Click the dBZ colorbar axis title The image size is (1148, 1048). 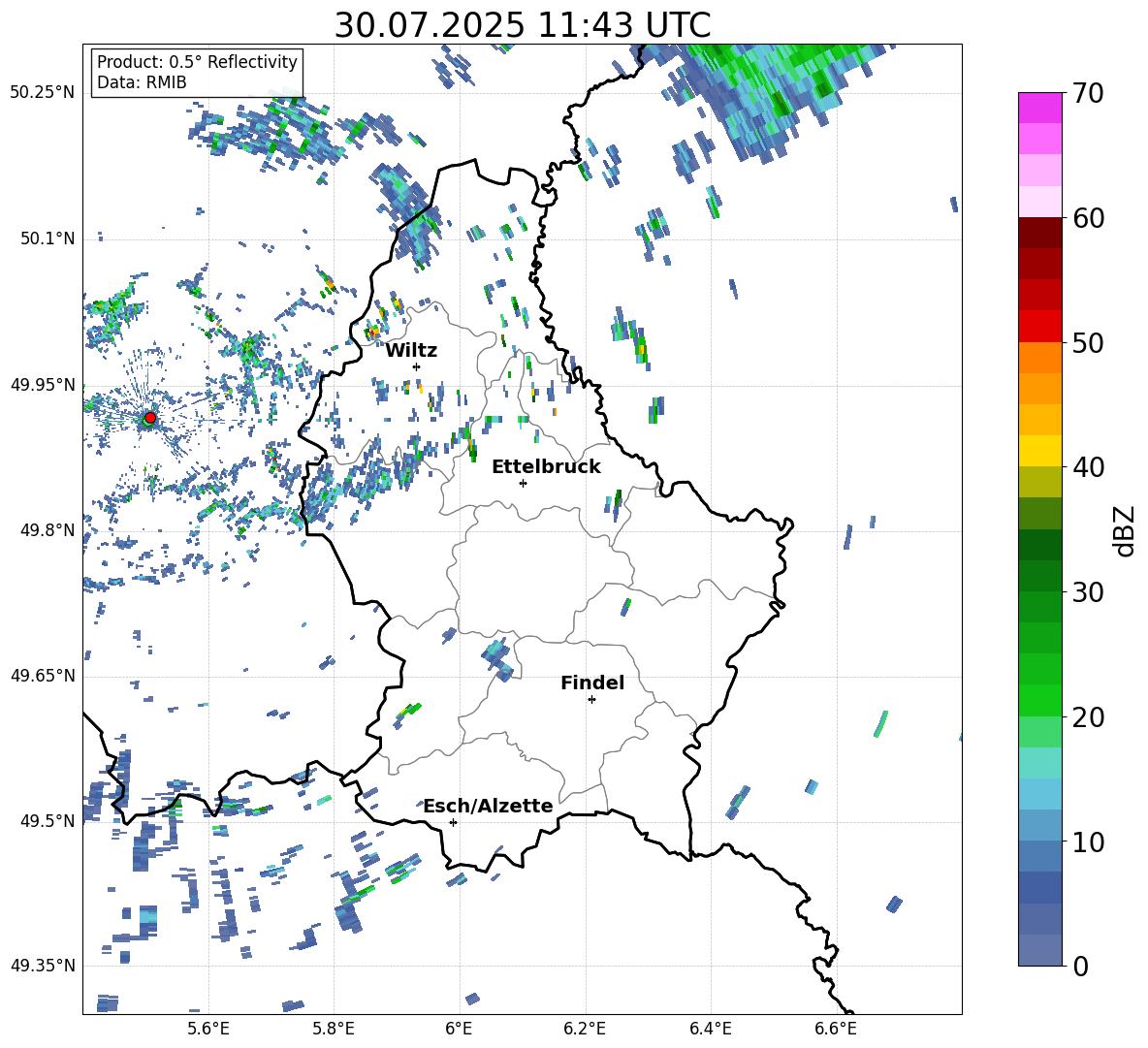pos(1126,530)
